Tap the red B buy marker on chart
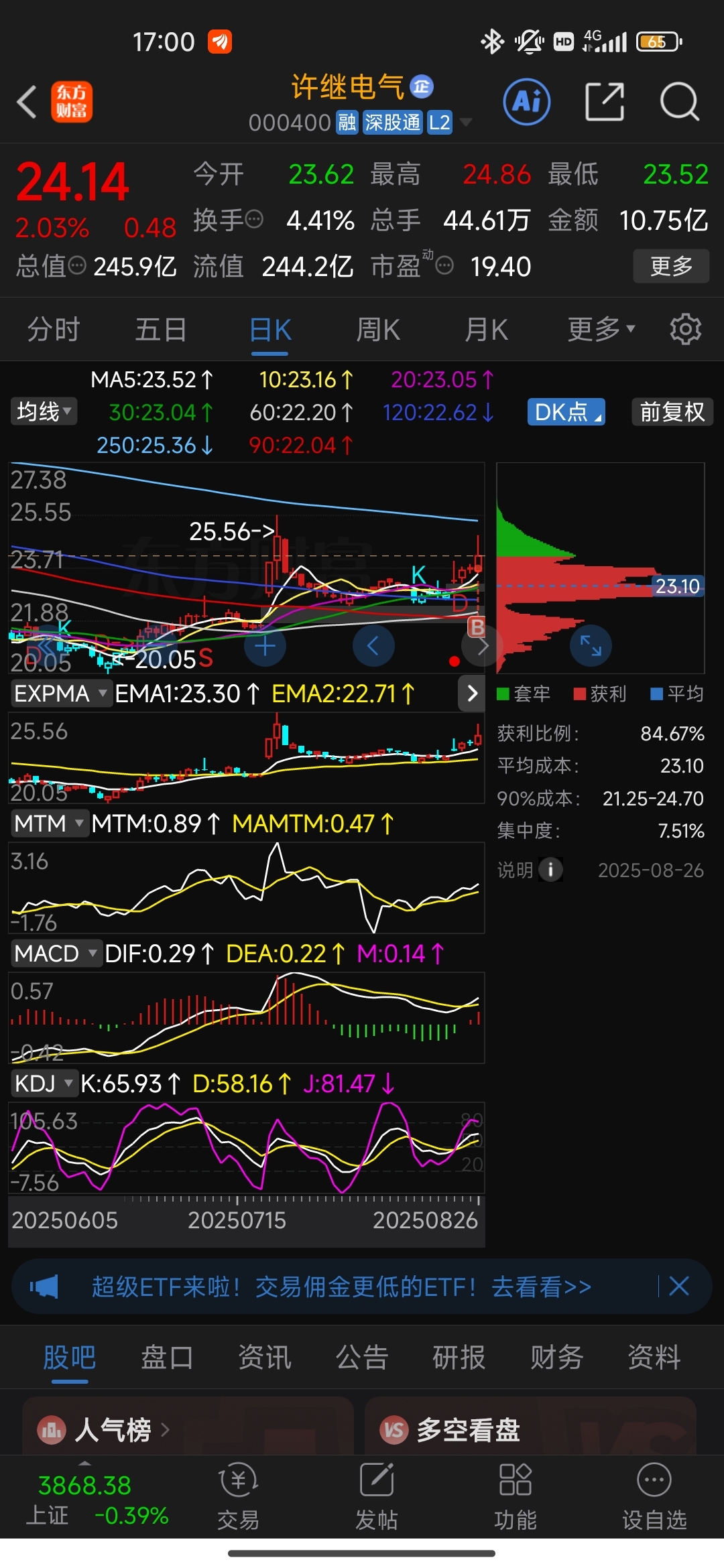 tap(477, 627)
